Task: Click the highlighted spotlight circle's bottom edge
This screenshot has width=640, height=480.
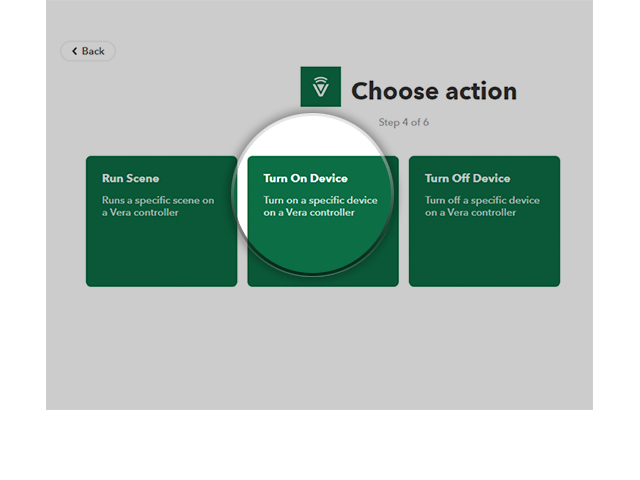Action: click(314, 273)
